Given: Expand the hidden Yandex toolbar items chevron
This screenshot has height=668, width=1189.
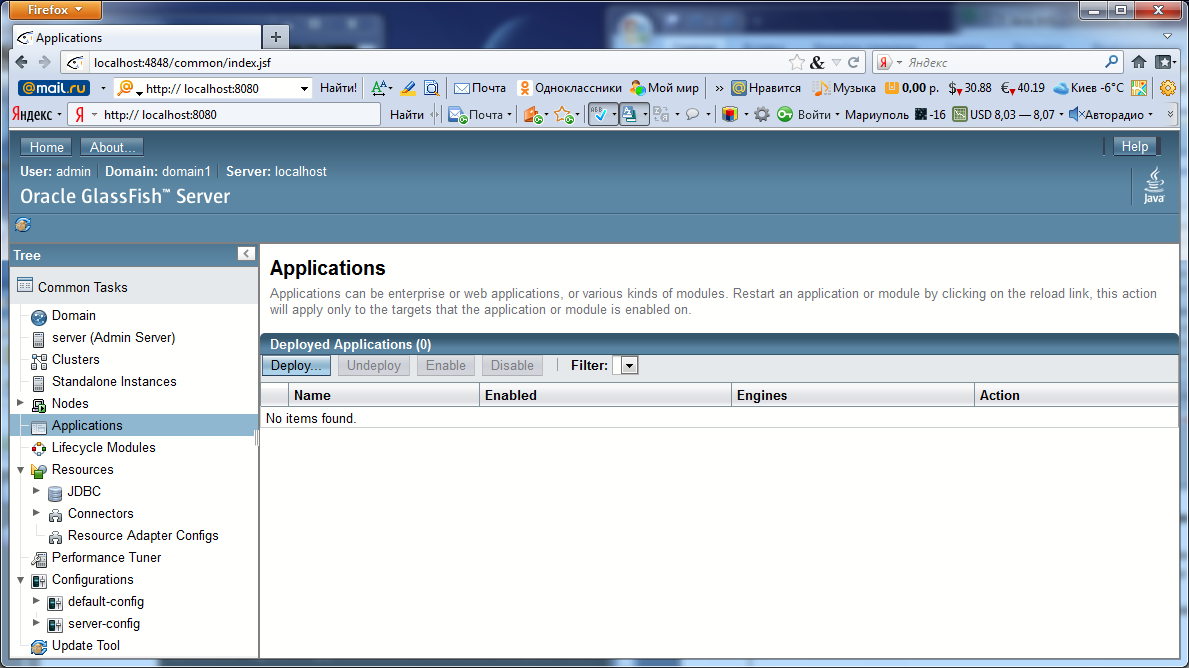Looking at the screenshot, I should click(x=1170, y=114).
